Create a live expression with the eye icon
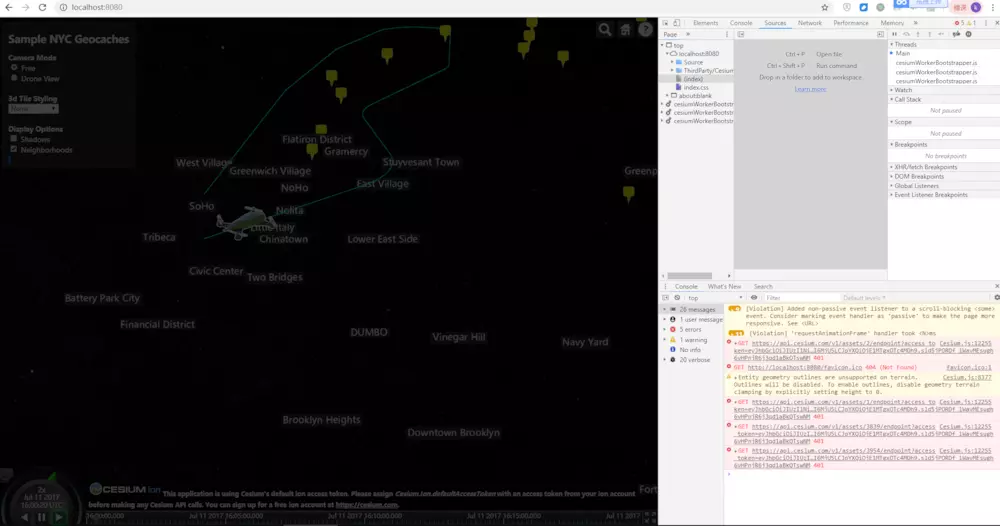Image resolution: width=1000 pixels, height=526 pixels. click(x=754, y=298)
